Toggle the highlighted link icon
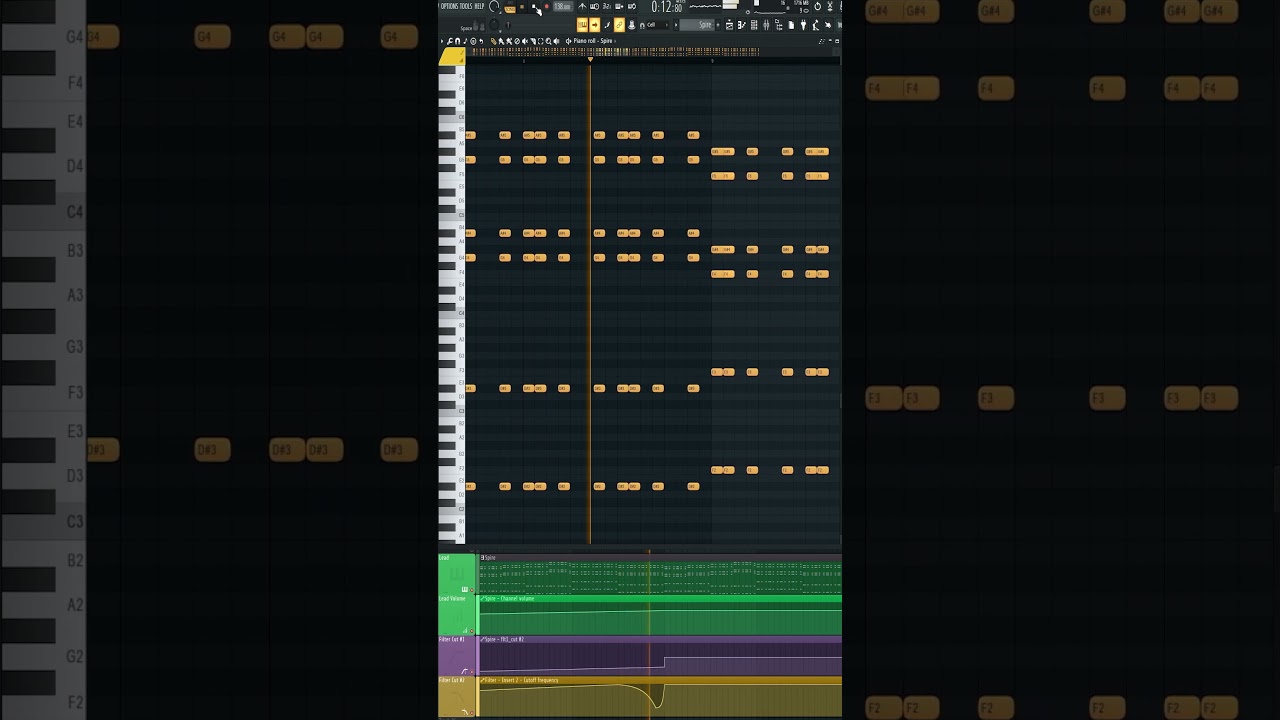This screenshot has width=1280, height=720. 619,25
